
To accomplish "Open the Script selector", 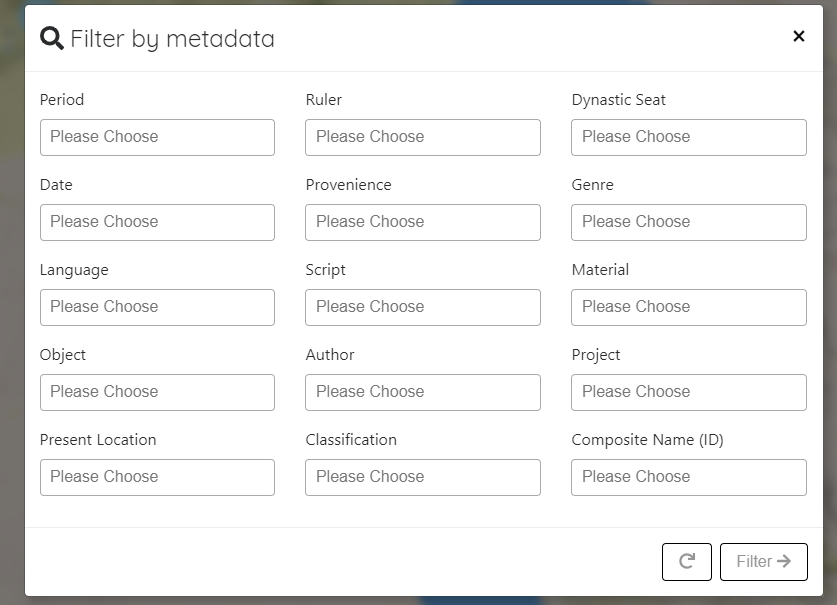I will coord(422,307).
